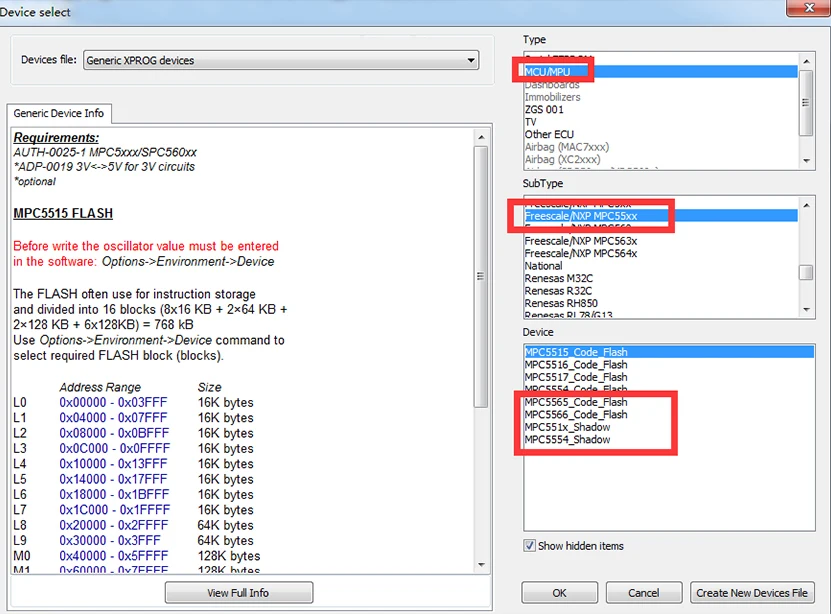Click the device info scroll down arrow

(x=481, y=565)
